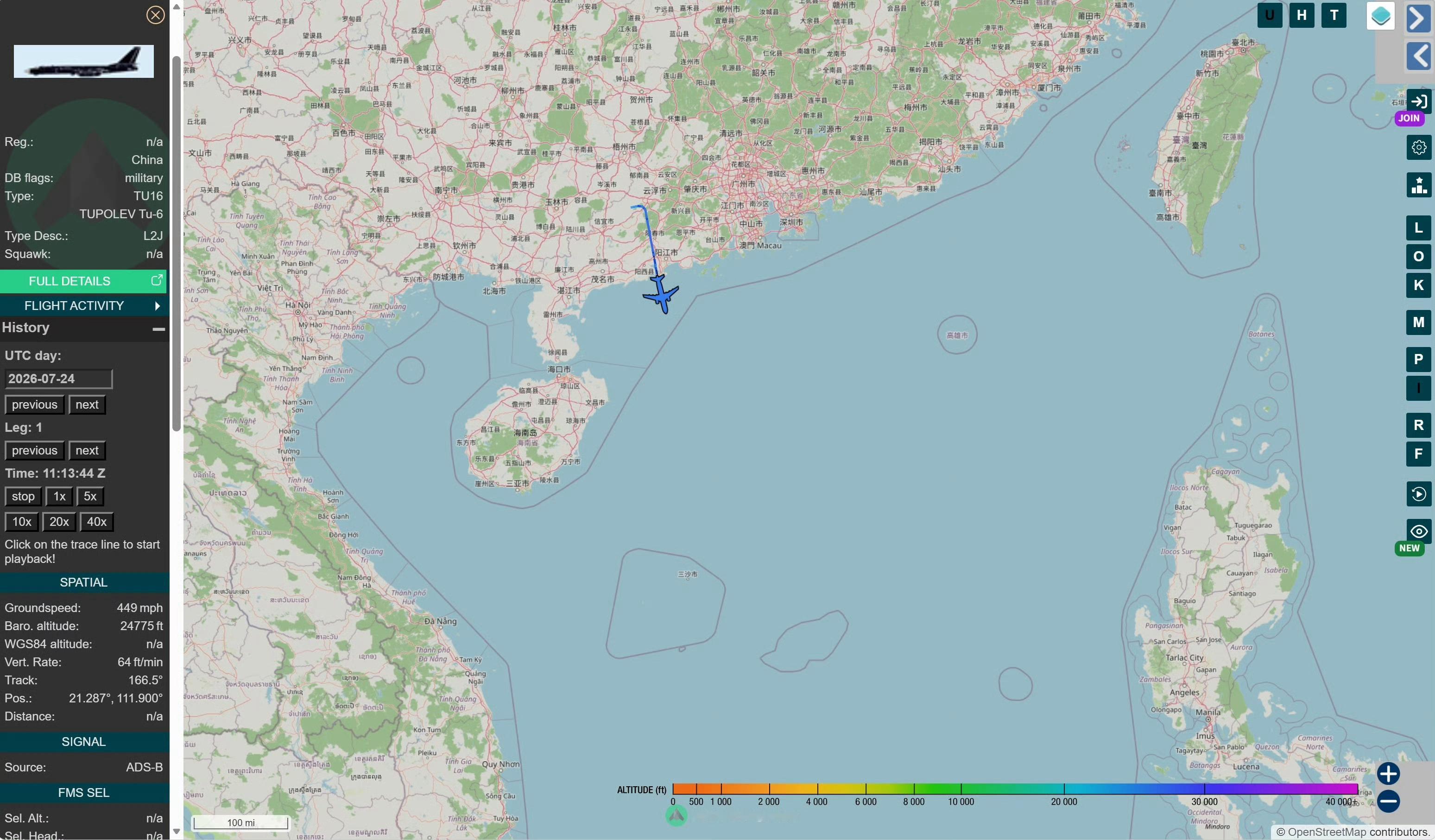Click the Track value 166.5°
Screen dimensions: 1435x840
tap(146, 681)
